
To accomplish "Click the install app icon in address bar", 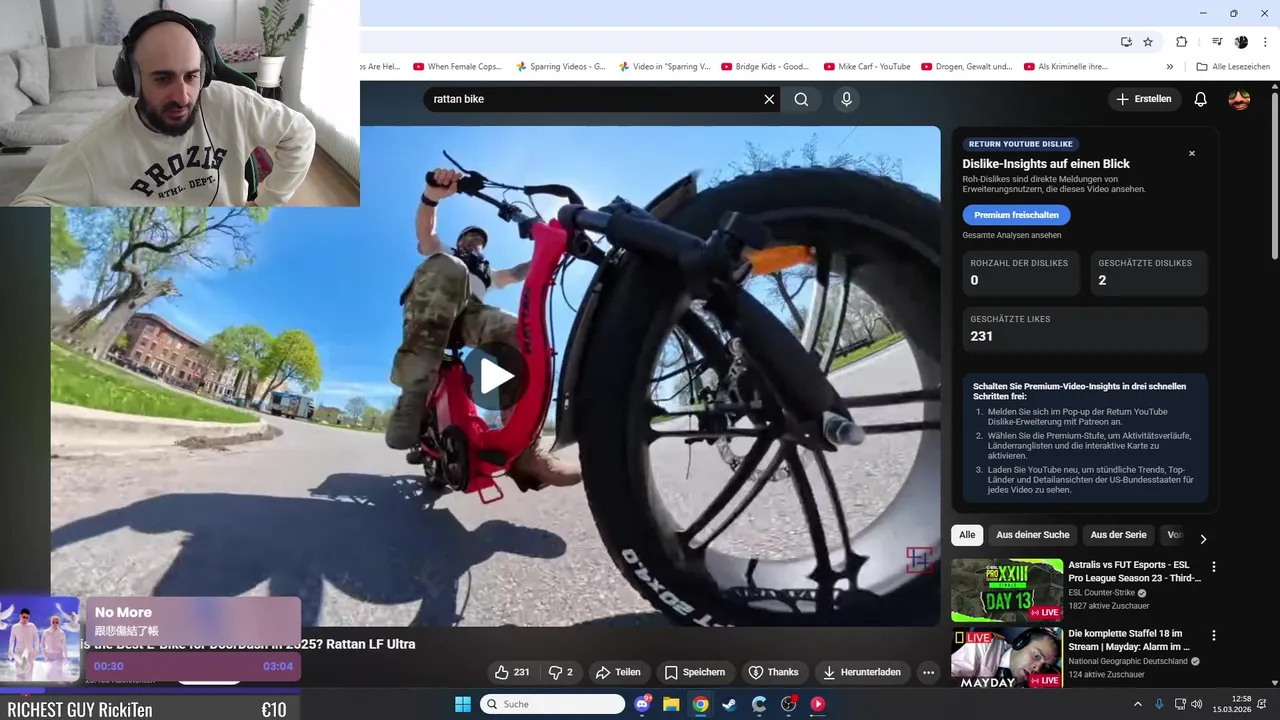I will pos(1126,42).
